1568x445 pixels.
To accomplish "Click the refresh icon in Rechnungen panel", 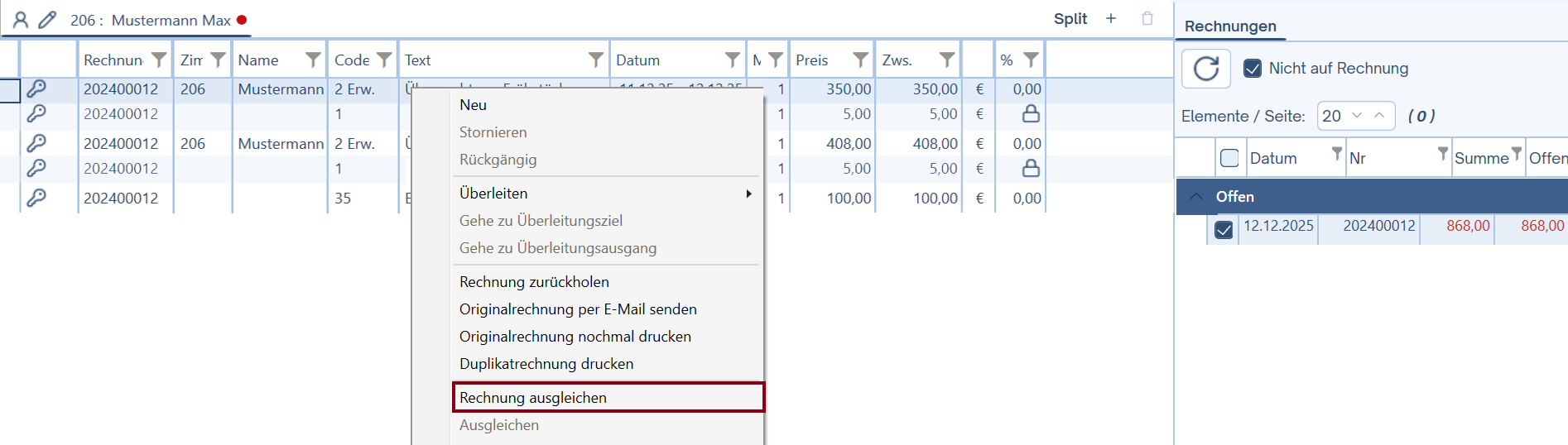I will (x=1205, y=69).
